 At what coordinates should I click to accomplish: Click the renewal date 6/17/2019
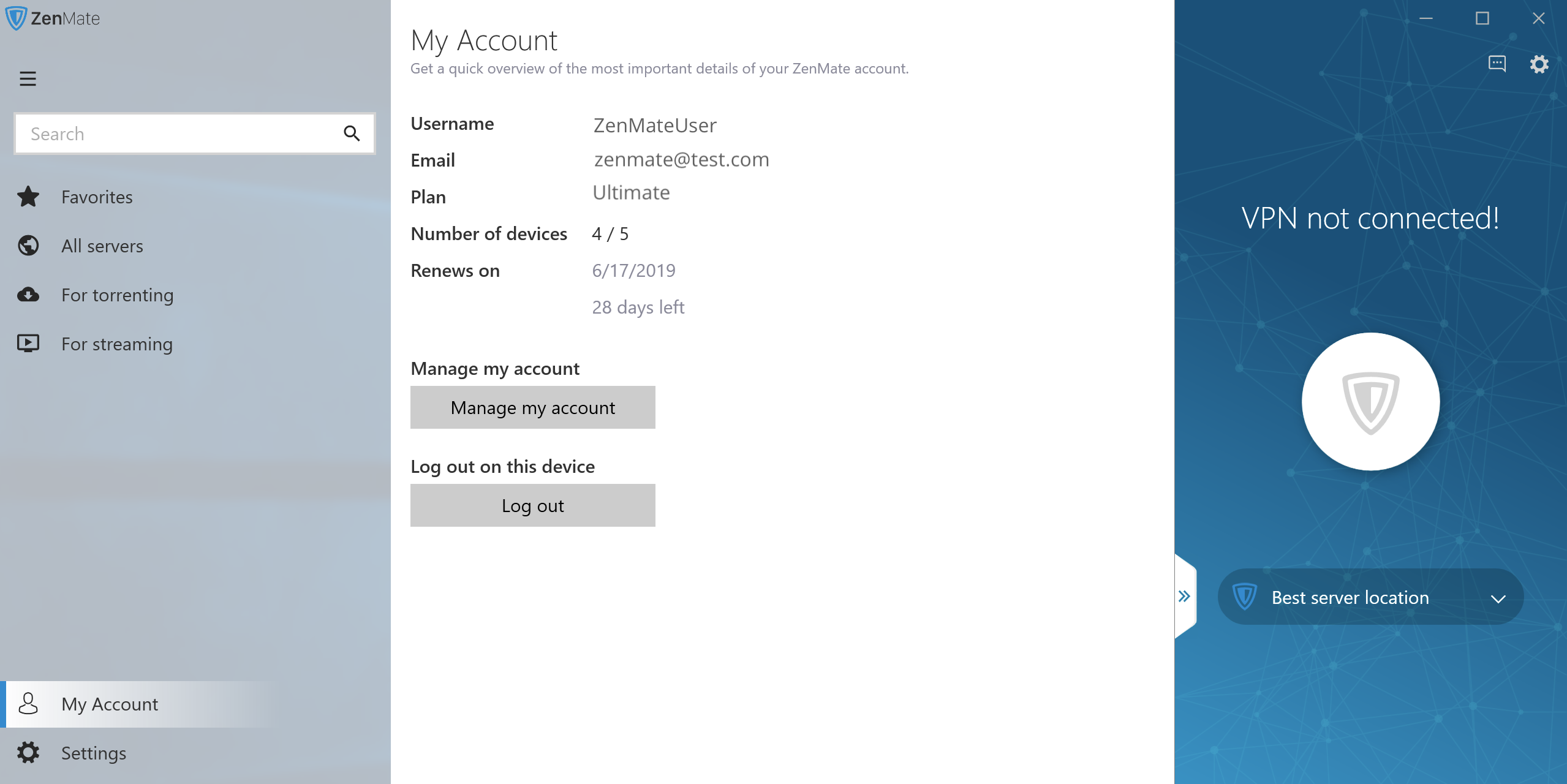(634, 270)
